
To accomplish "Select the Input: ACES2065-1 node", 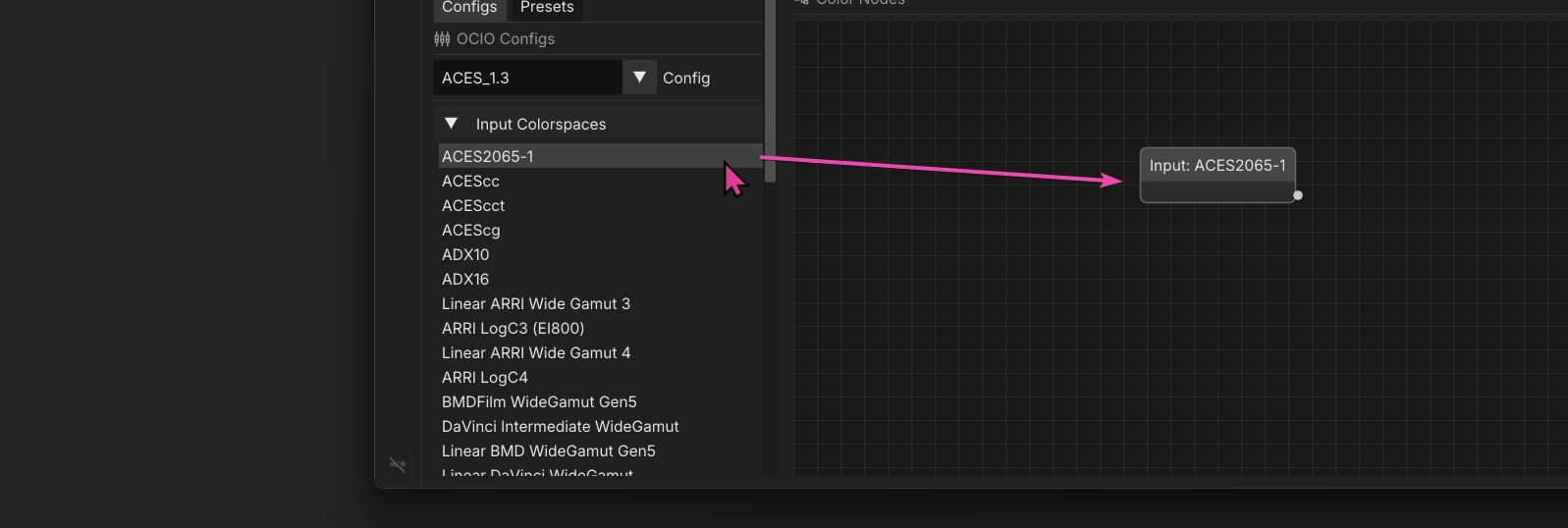I will [x=1217, y=166].
